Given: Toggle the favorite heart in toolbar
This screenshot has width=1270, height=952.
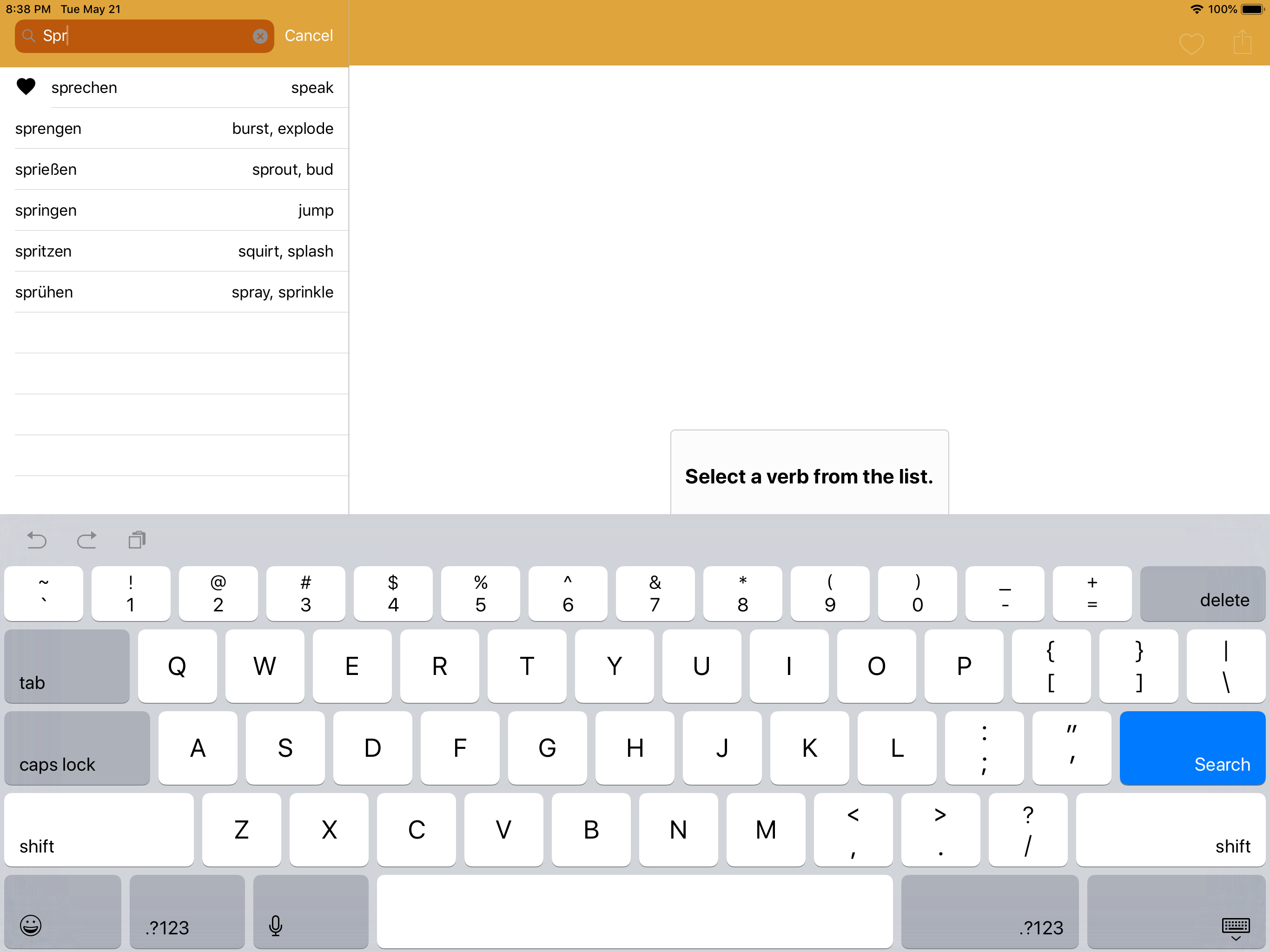Looking at the screenshot, I should 1191,44.
